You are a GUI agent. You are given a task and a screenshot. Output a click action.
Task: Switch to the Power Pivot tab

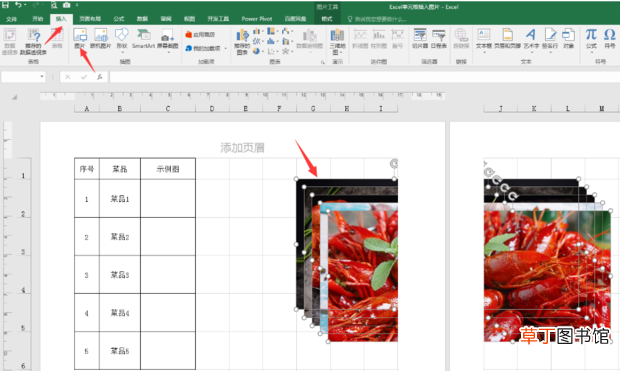click(x=257, y=19)
